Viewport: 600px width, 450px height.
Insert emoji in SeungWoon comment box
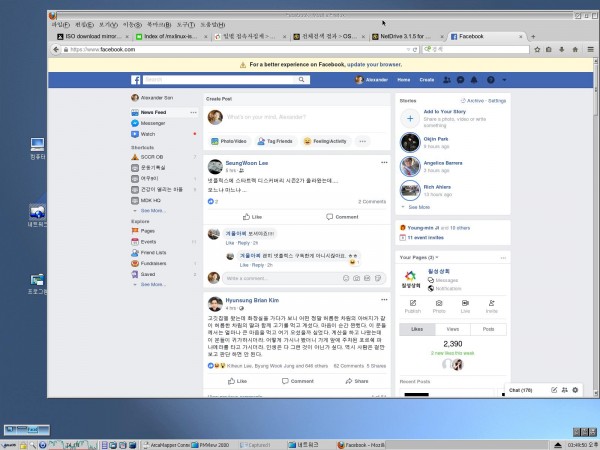pyautogui.click(x=346, y=278)
